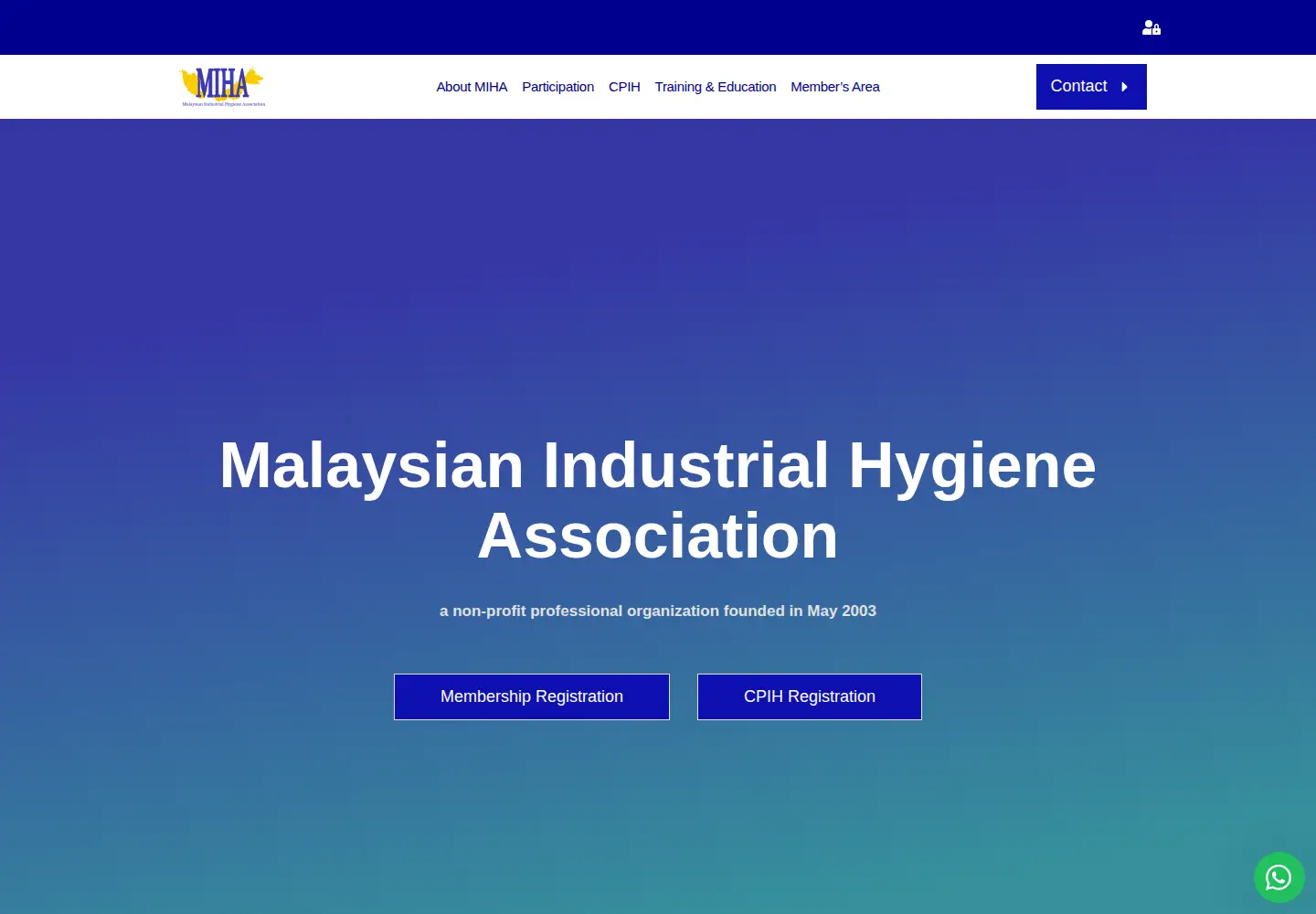The image size is (1316, 914).
Task: Start Membership Registration
Action: click(532, 696)
